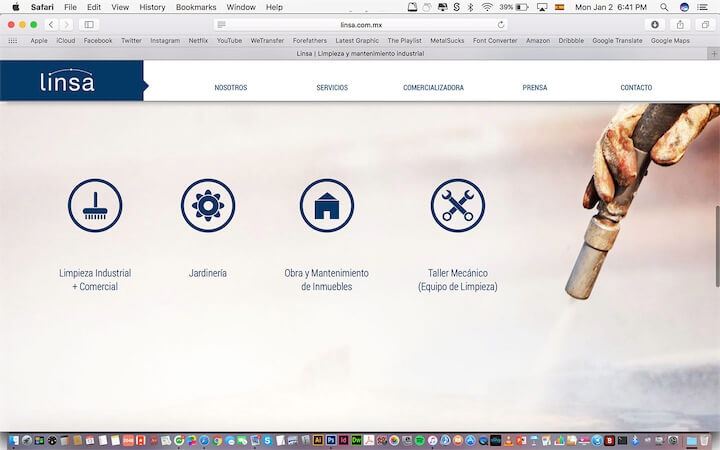Go to the CONTACTO page
Image resolution: width=720 pixels, height=450 pixels.
(636, 88)
